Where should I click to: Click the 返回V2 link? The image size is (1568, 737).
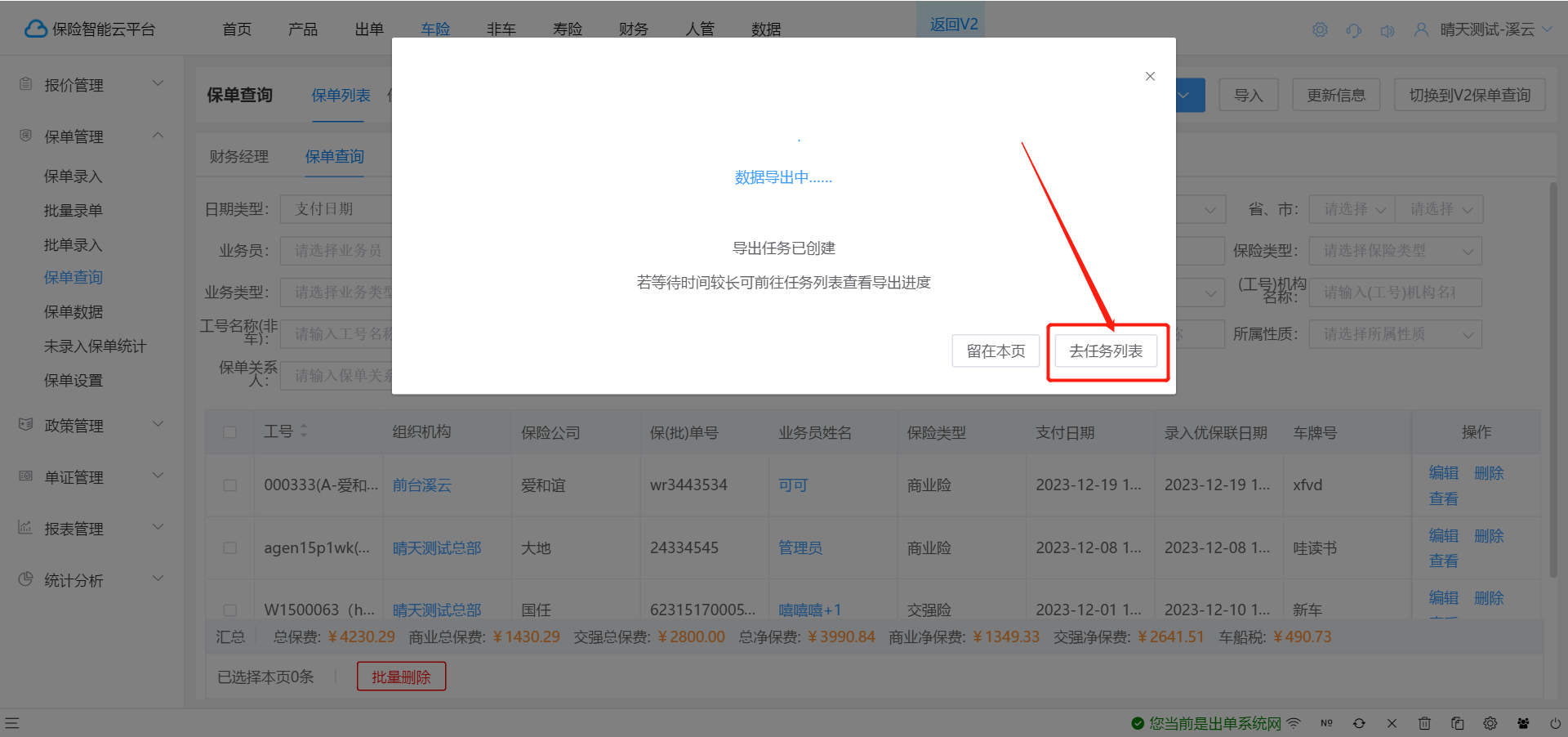(953, 25)
